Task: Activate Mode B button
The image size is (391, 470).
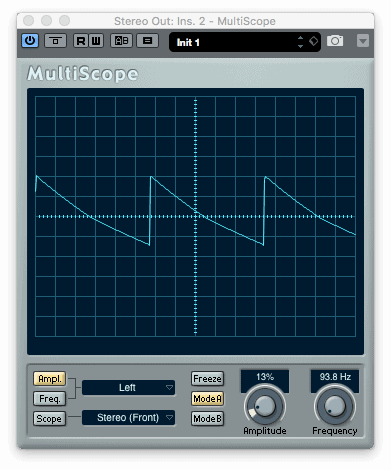Action: click(207, 419)
